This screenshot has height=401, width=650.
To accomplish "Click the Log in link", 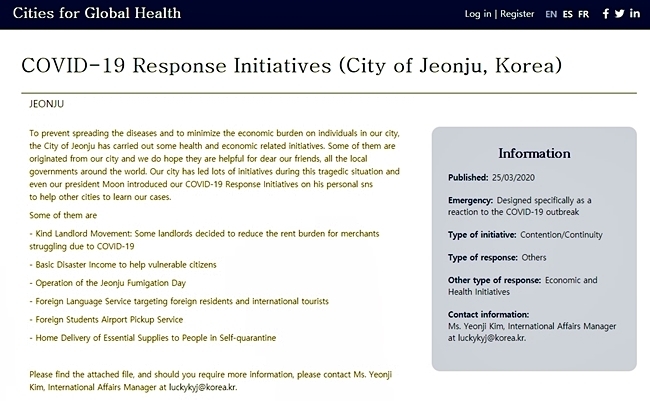I will pos(478,14).
